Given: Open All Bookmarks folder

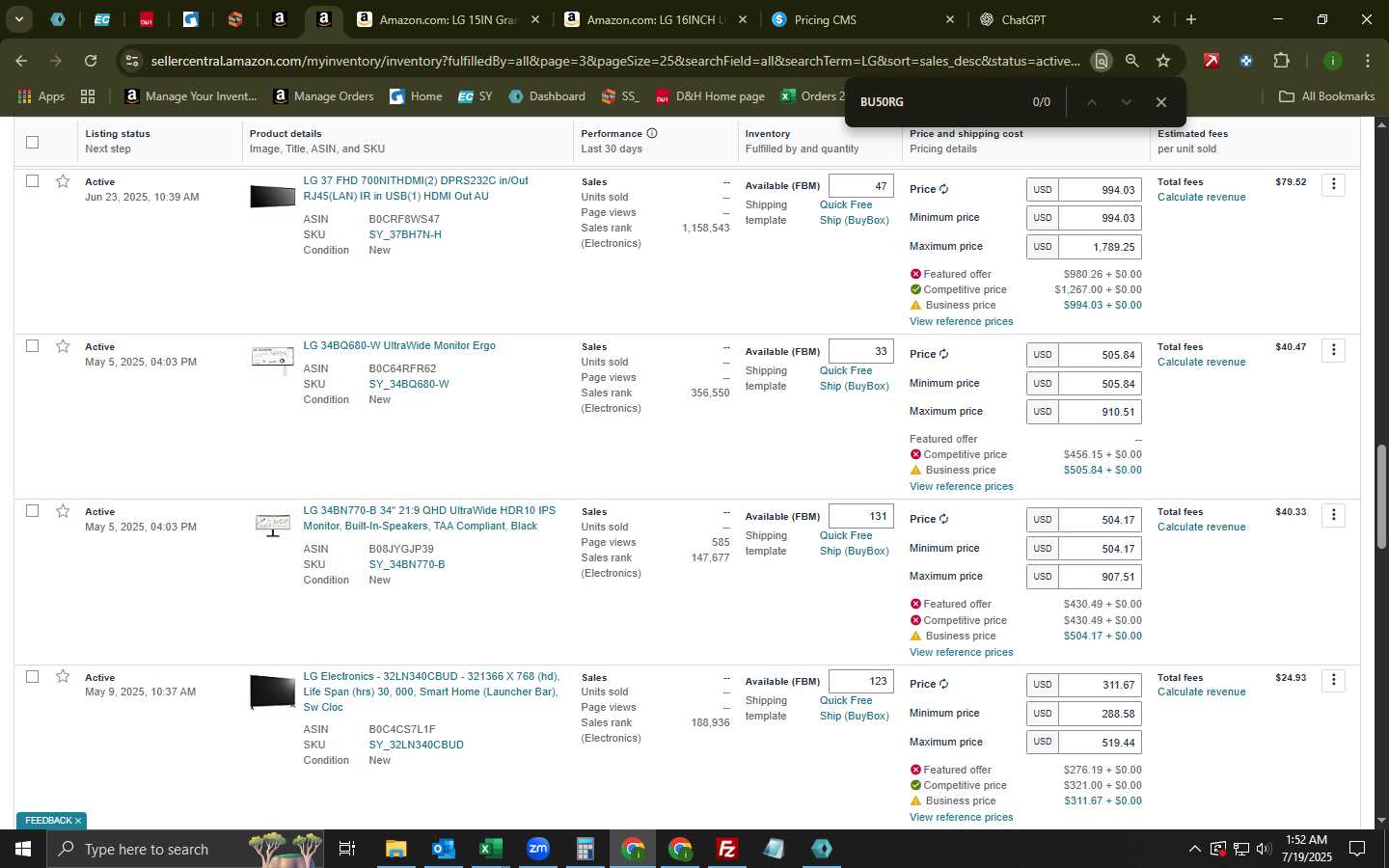Looking at the screenshot, I should pos(1326,96).
